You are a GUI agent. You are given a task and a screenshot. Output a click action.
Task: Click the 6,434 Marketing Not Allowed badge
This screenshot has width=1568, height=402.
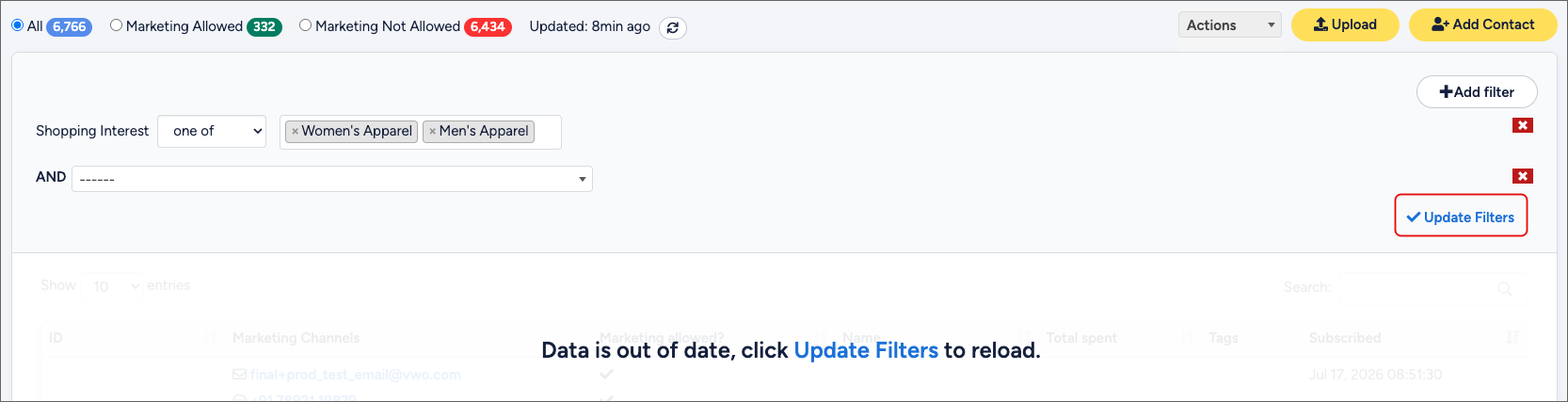488,27
